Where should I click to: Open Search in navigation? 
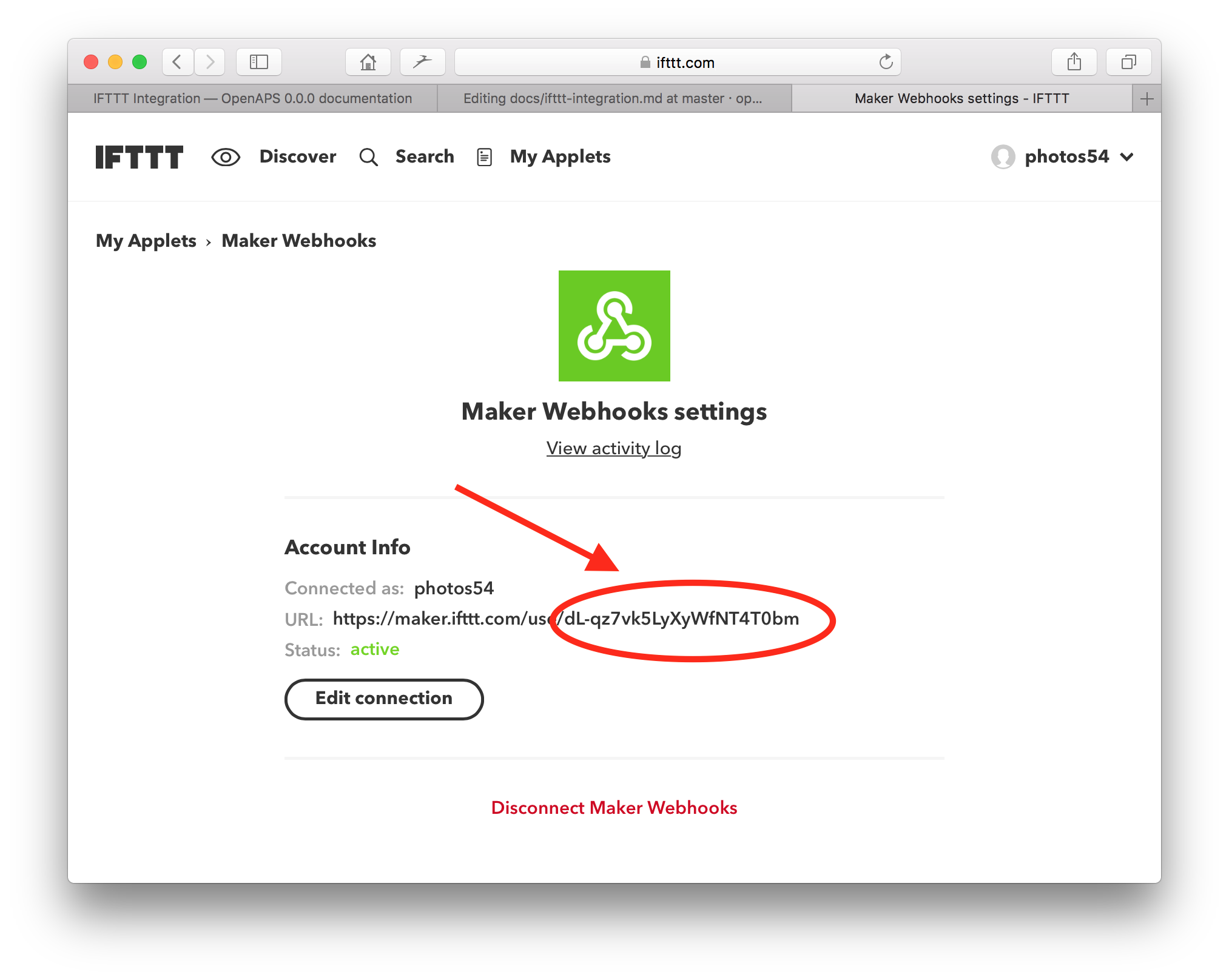[x=425, y=157]
